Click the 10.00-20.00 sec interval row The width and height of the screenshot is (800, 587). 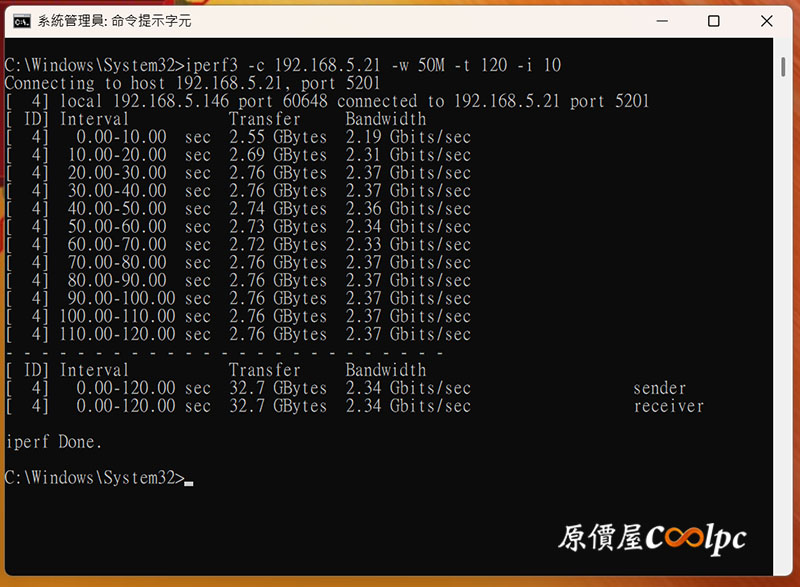point(238,155)
